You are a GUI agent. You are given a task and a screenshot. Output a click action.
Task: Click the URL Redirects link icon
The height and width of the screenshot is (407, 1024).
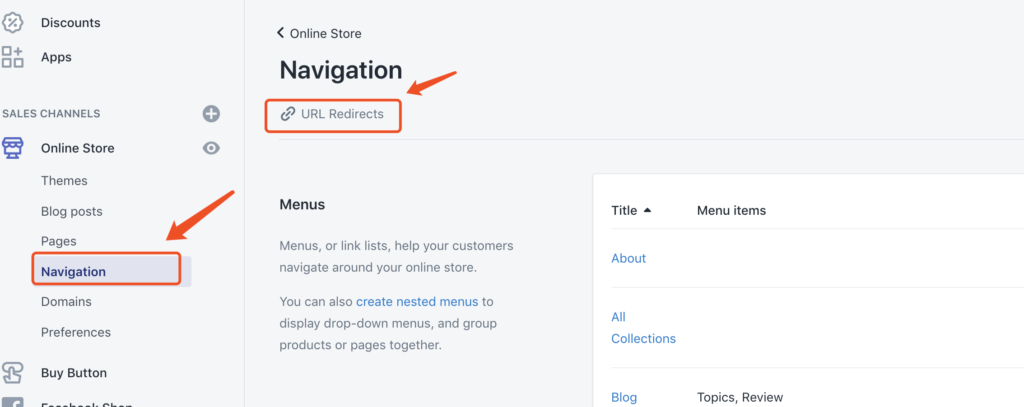(x=288, y=114)
